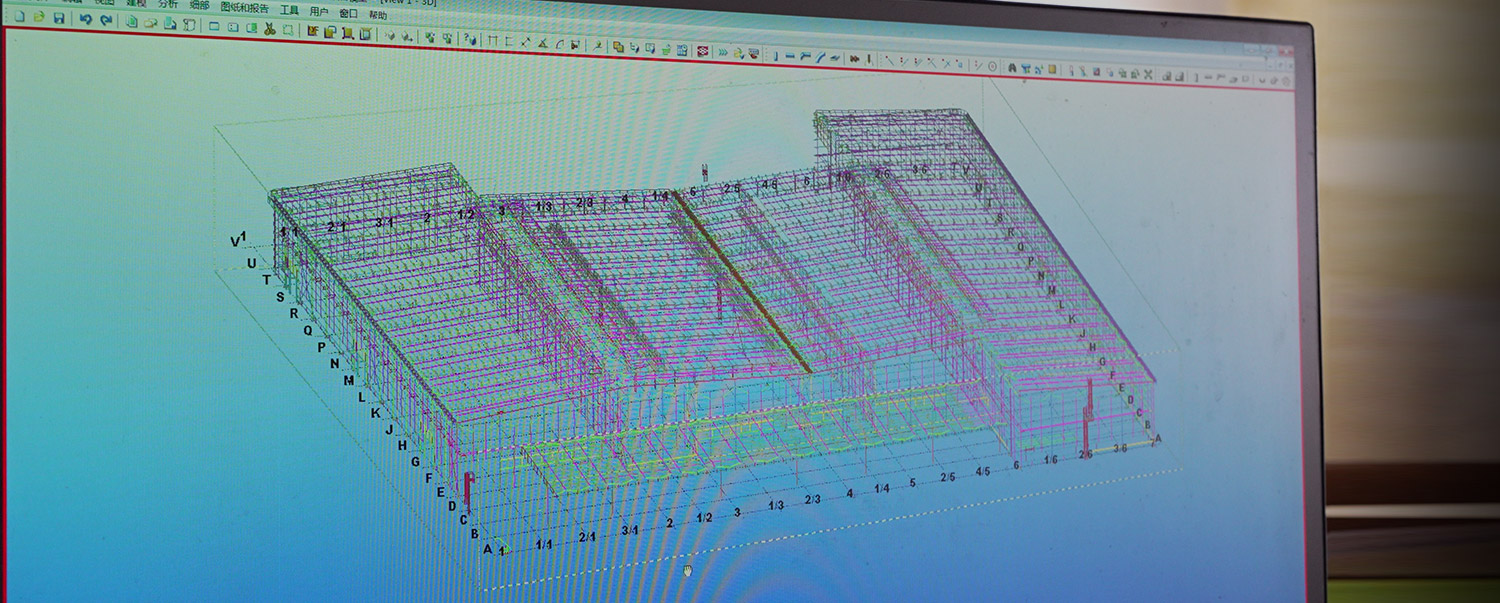
Task: Click the Undo icon in the toolbar
Action: [x=86, y=20]
